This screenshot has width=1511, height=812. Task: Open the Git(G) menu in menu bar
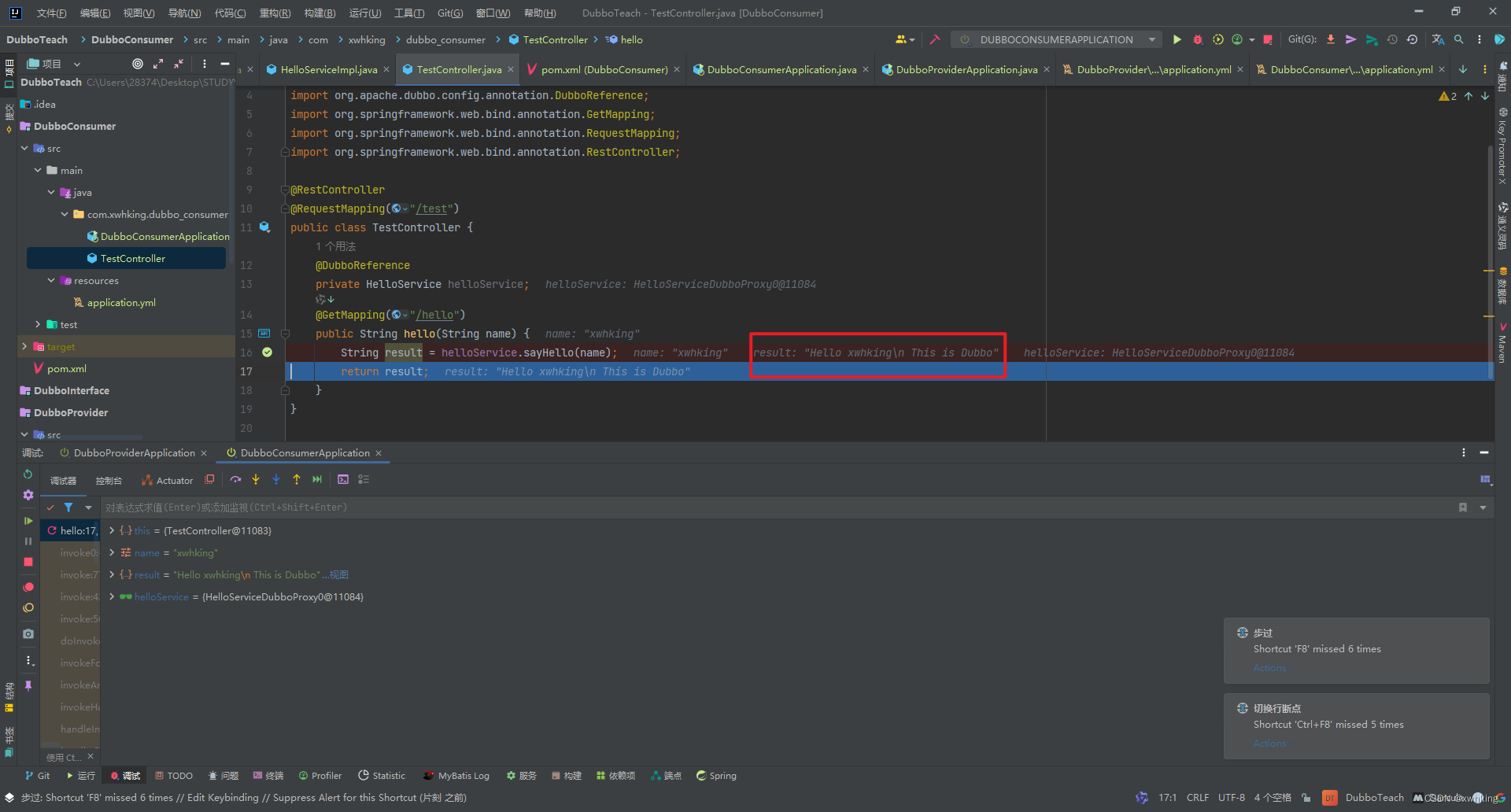click(x=450, y=13)
